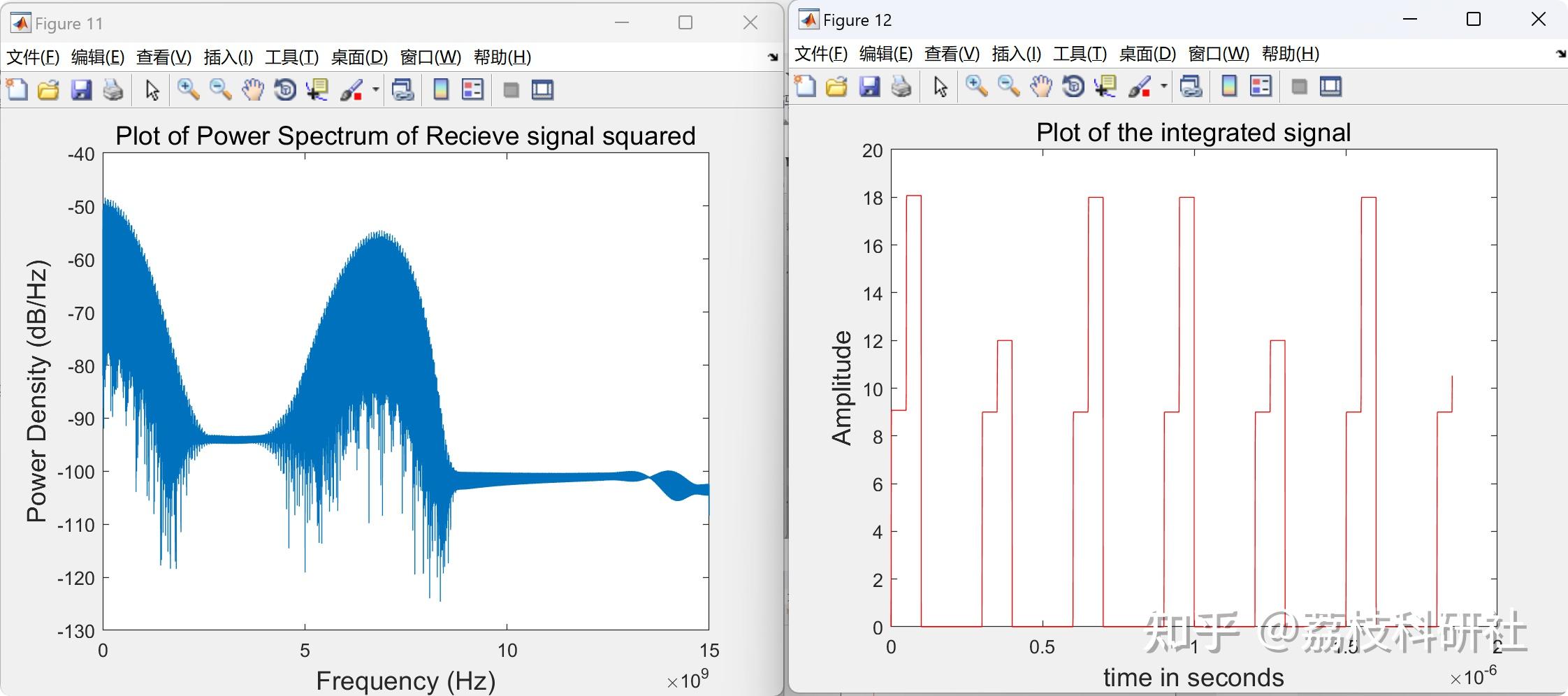
Task: Click the dock arrow at Figure 11 menu bar
Action: pyautogui.click(x=772, y=57)
